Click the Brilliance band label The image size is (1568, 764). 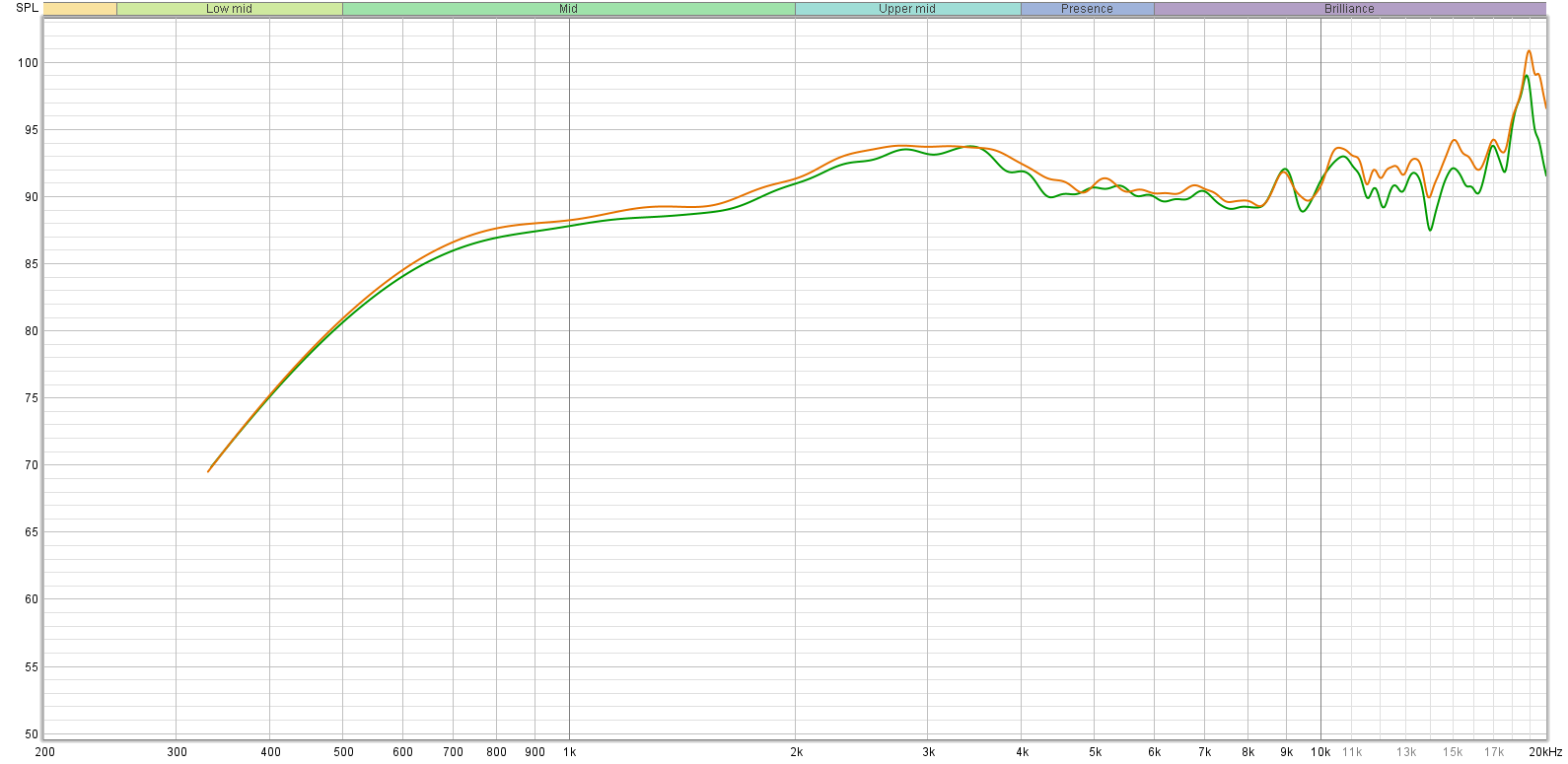coord(1349,9)
